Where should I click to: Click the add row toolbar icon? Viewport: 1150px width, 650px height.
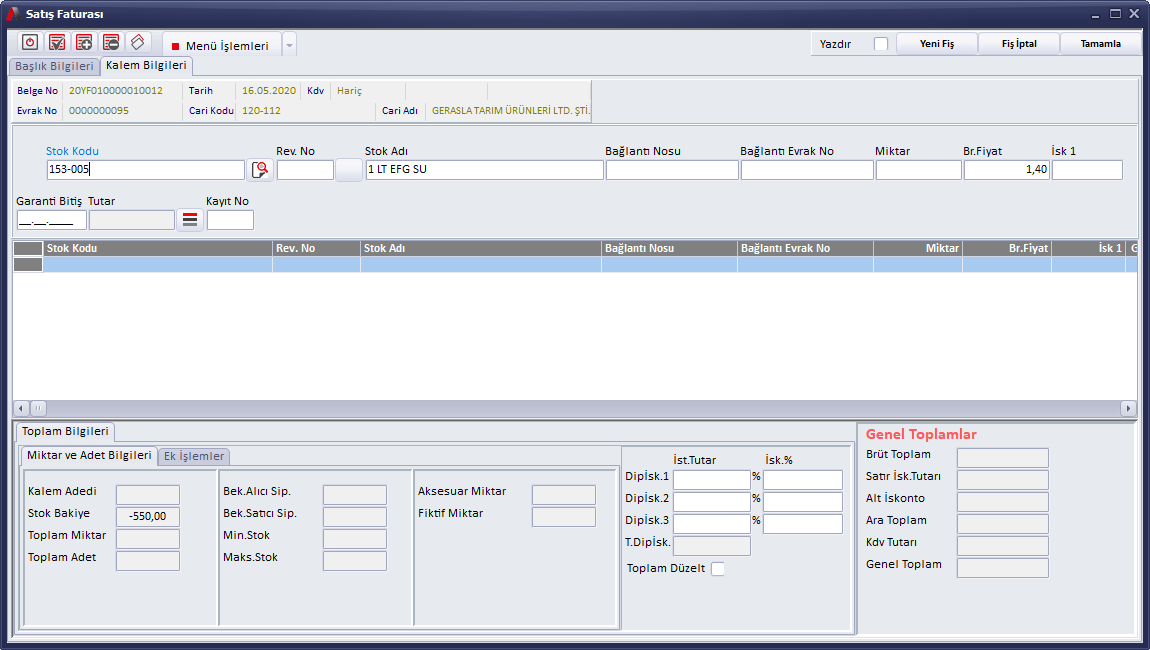pos(84,43)
